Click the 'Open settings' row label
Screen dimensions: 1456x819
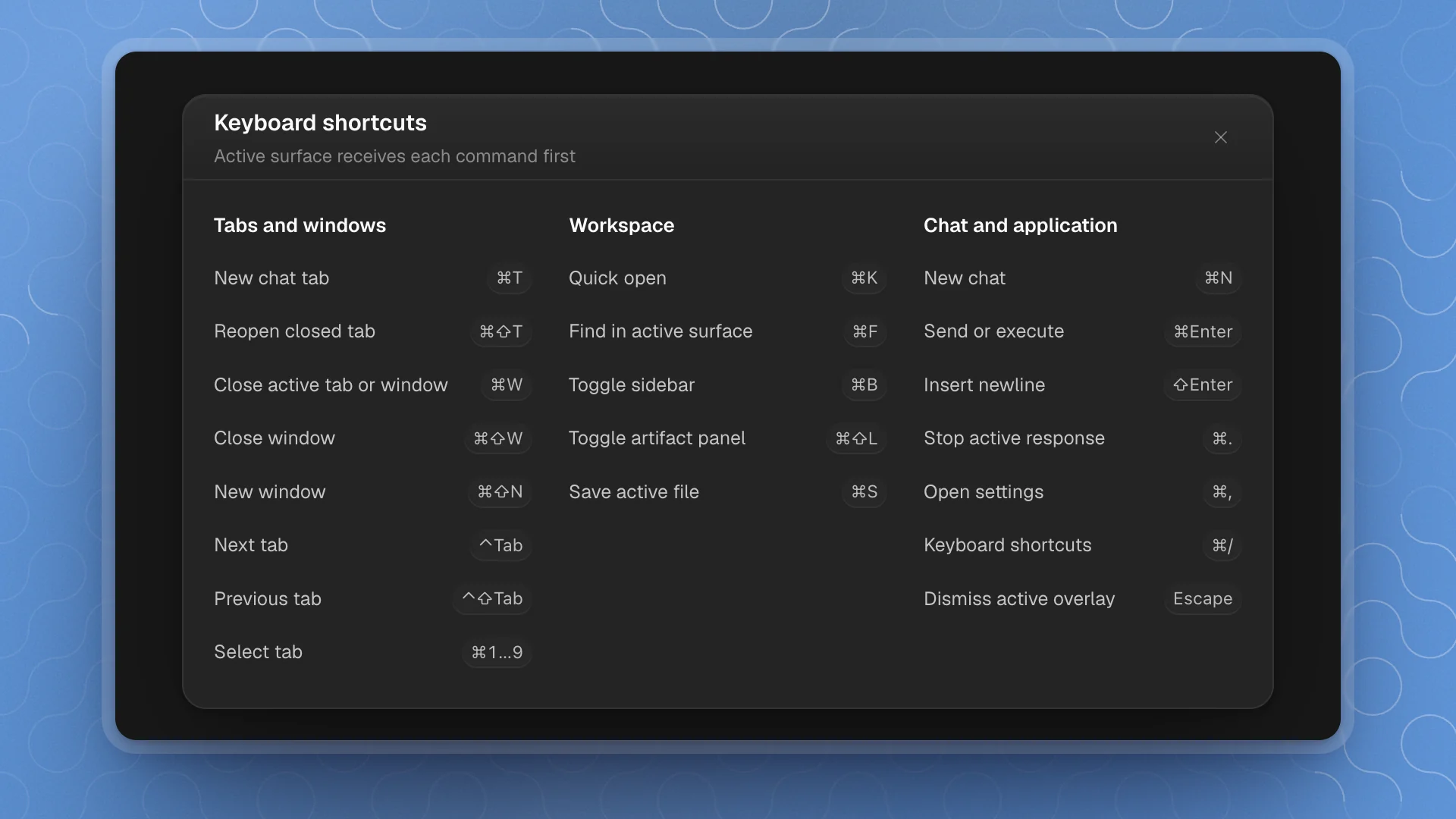[984, 492]
